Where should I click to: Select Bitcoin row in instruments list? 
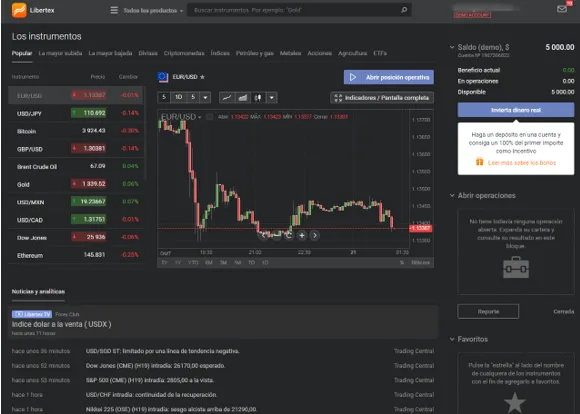click(77, 131)
